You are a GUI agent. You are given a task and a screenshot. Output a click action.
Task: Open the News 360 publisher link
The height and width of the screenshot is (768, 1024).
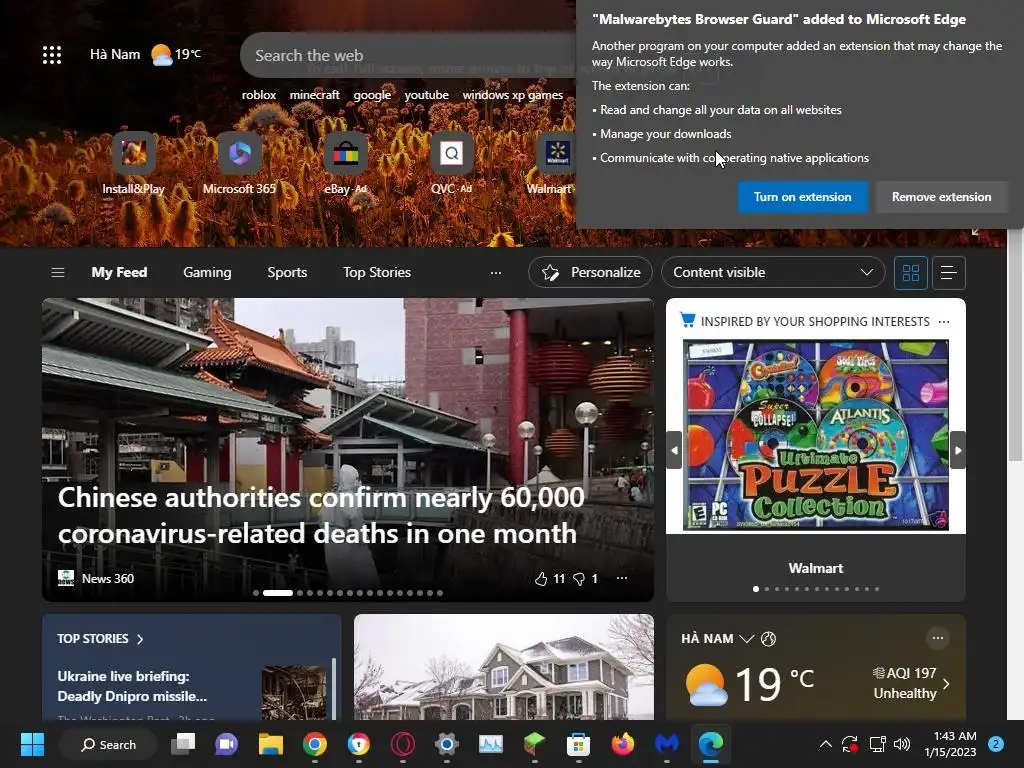[x=96, y=579]
